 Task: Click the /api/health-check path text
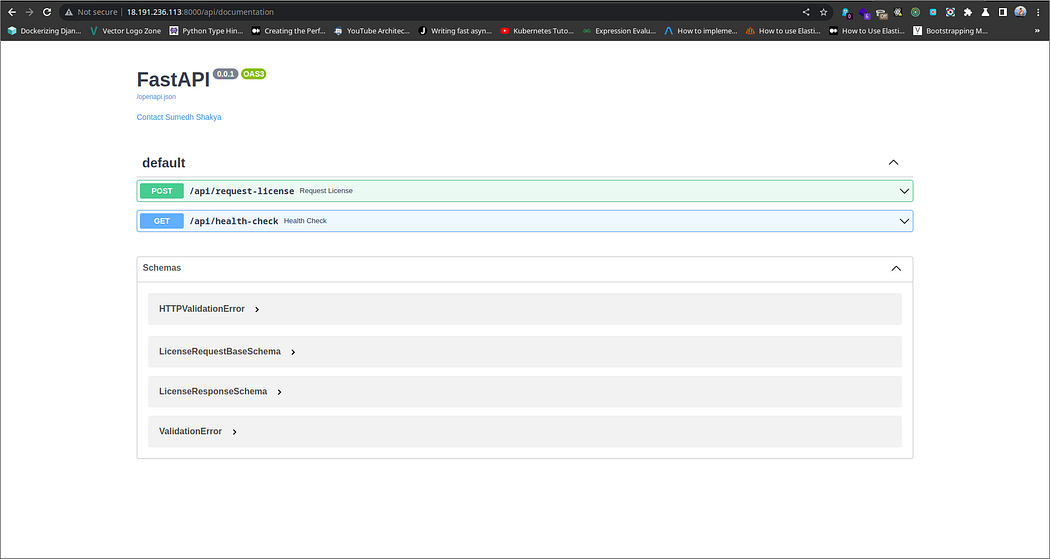(234, 222)
